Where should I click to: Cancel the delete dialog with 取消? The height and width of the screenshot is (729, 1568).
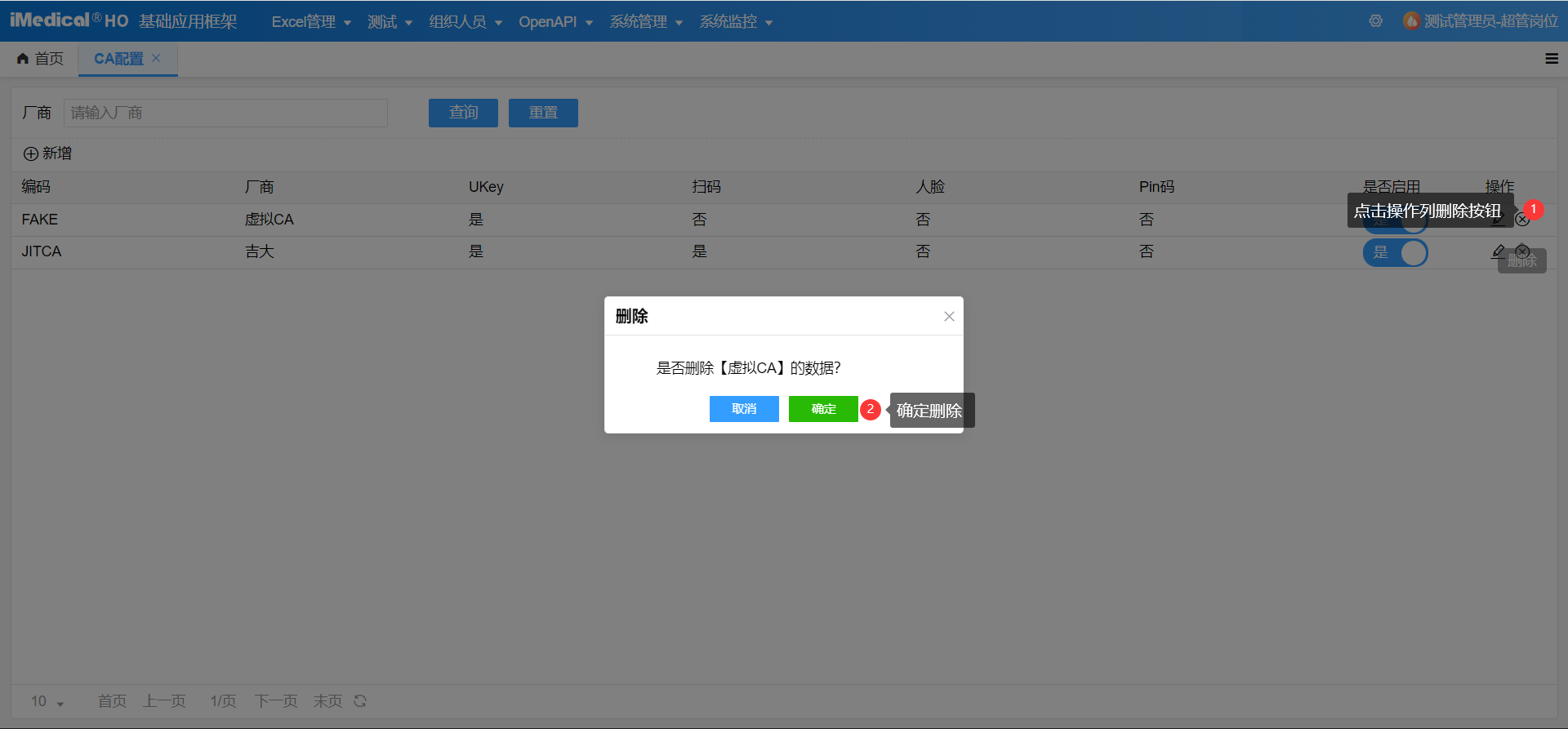(x=743, y=409)
